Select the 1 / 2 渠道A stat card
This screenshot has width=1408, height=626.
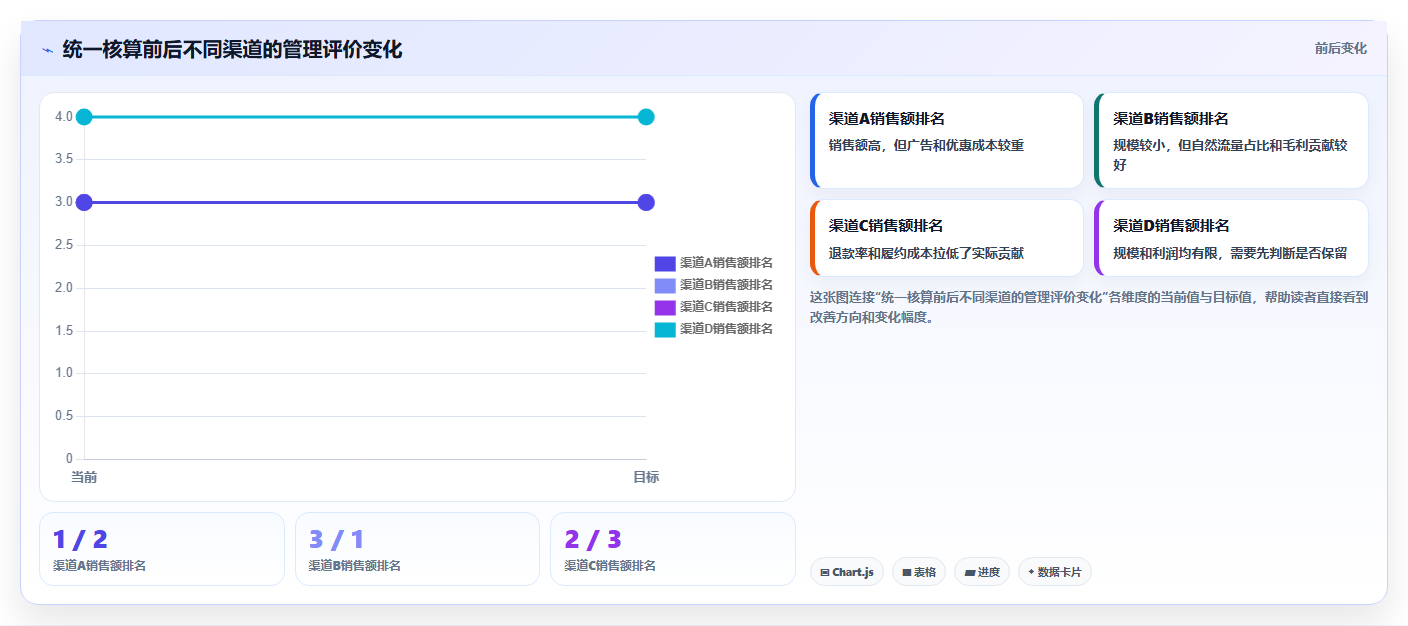coord(162,549)
